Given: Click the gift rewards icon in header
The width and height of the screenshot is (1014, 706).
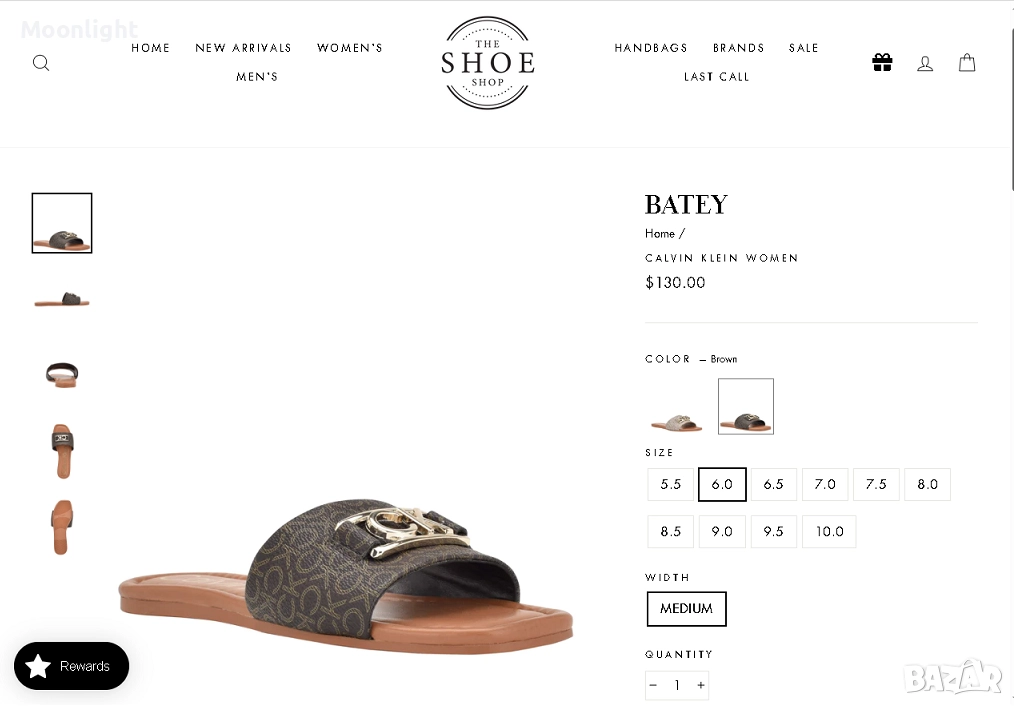Looking at the screenshot, I should click(x=882, y=63).
